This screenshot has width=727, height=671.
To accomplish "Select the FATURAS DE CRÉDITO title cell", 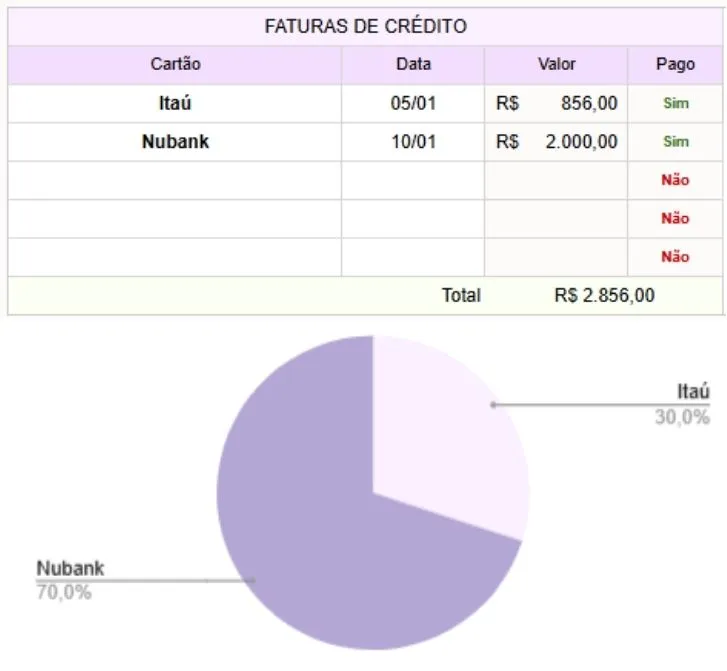I will pos(365,27).
